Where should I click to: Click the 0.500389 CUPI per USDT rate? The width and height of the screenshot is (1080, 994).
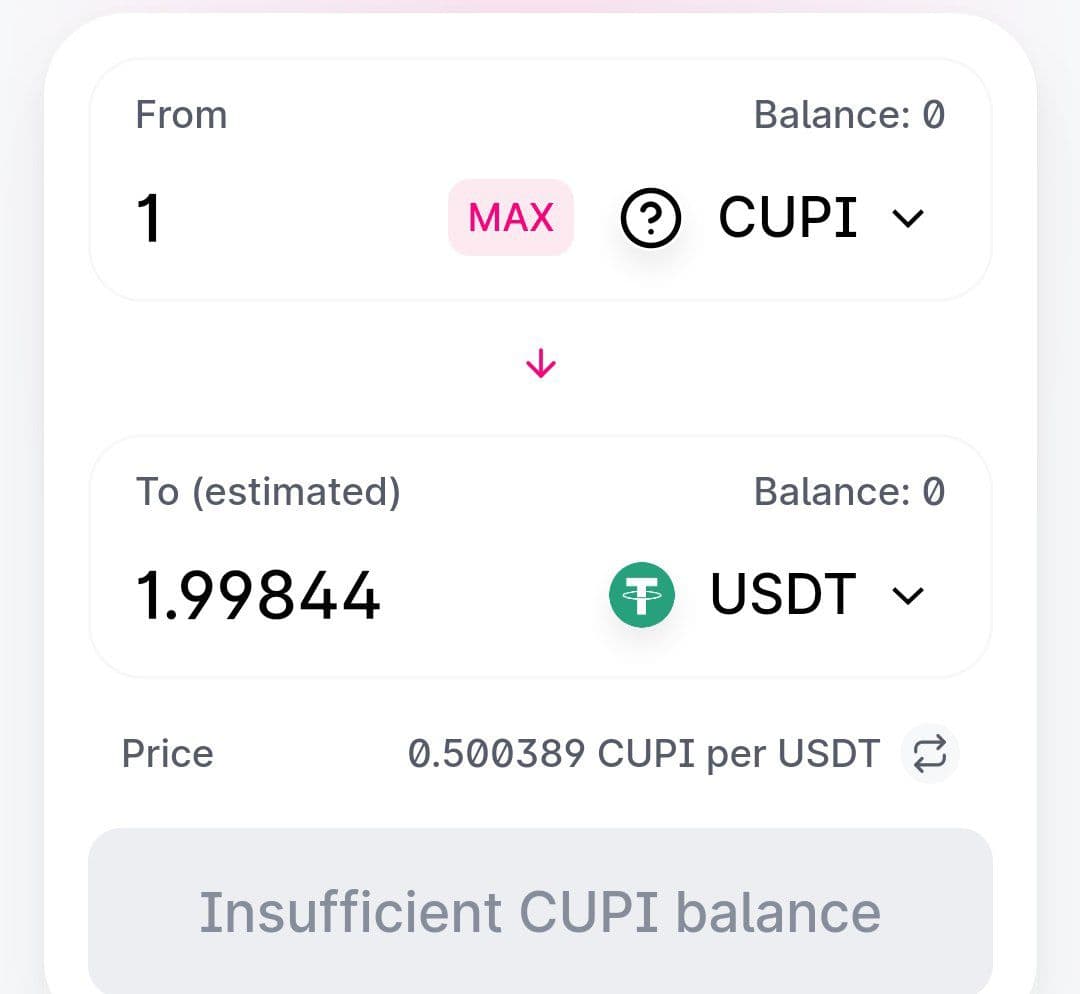pos(644,754)
